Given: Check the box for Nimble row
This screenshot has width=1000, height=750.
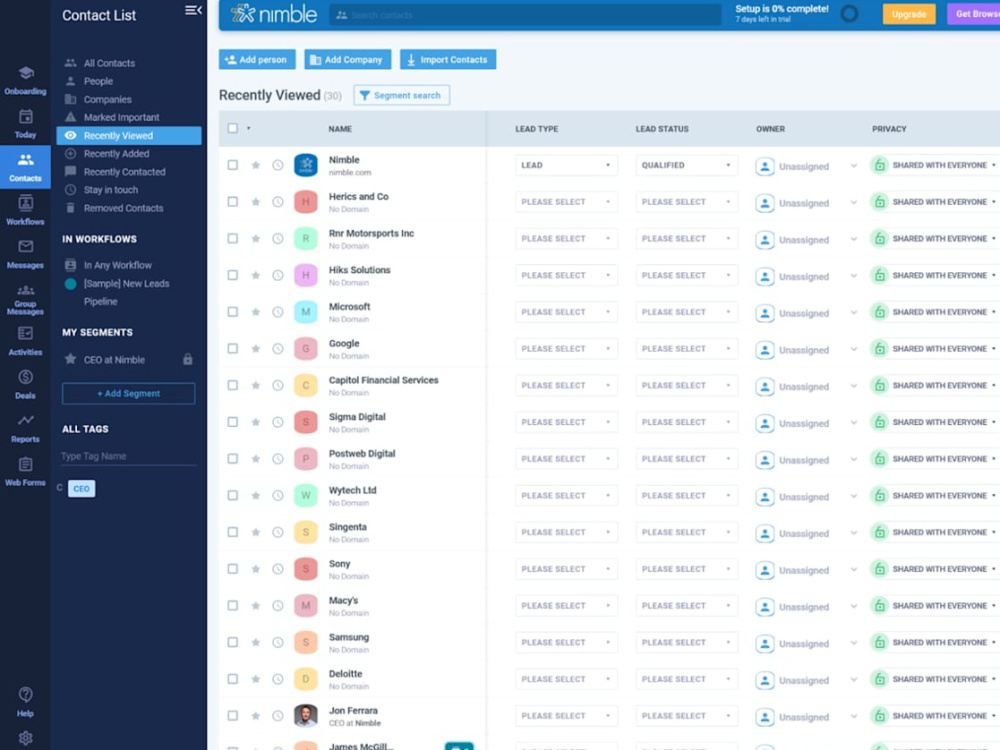Looking at the screenshot, I should pos(233,165).
